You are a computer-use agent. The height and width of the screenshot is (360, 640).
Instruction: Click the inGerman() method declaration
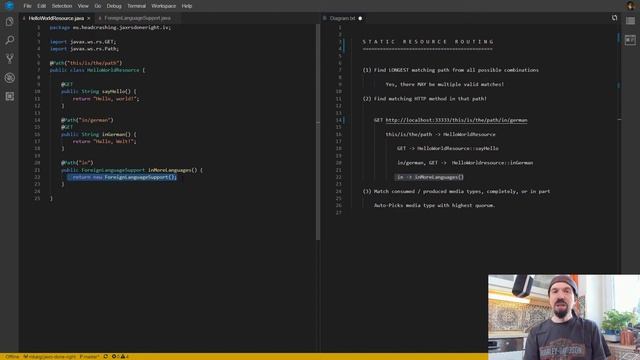click(99, 134)
